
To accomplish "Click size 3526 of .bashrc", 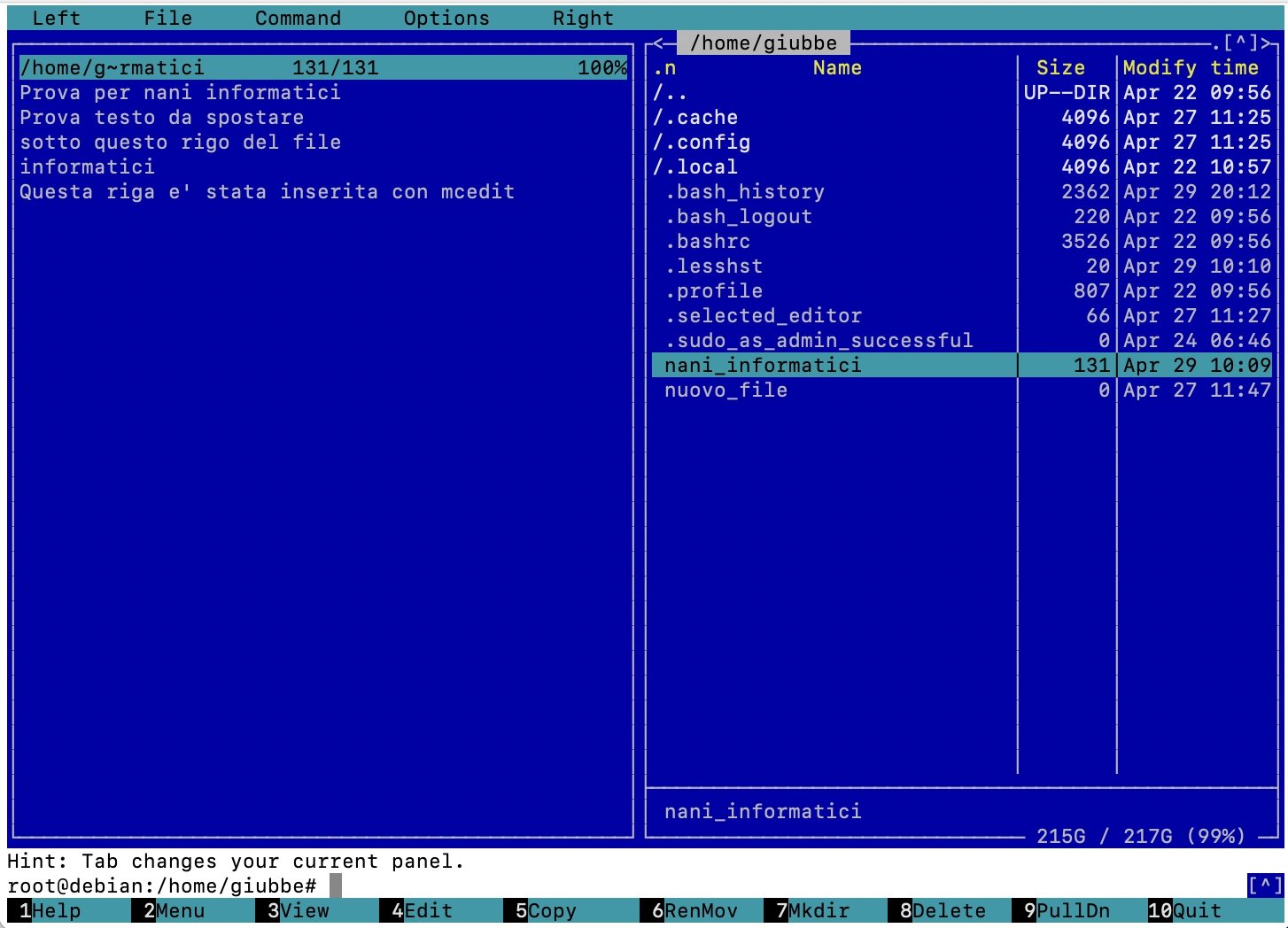I will (x=1085, y=241).
